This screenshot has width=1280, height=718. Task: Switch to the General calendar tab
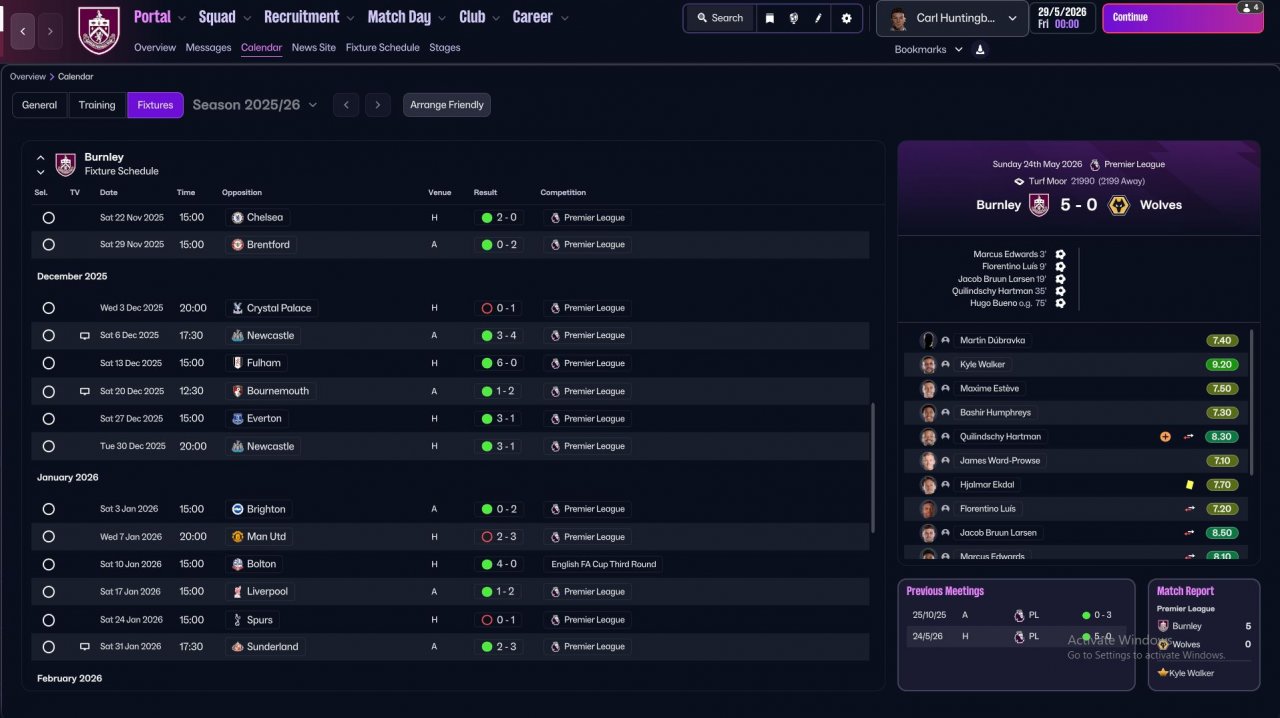pos(40,105)
